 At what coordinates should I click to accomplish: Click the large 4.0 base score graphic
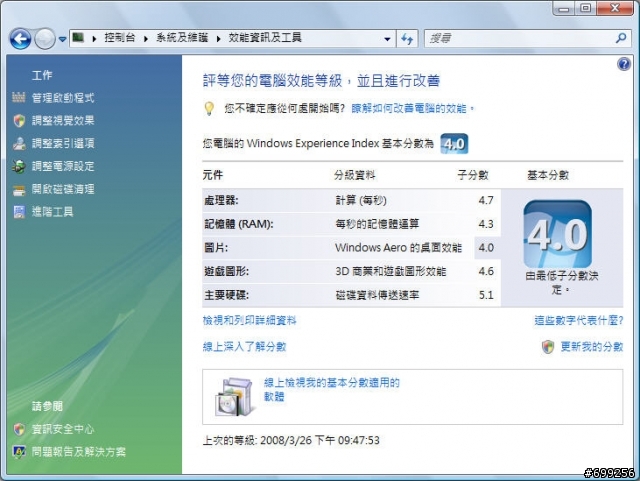click(x=558, y=234)
